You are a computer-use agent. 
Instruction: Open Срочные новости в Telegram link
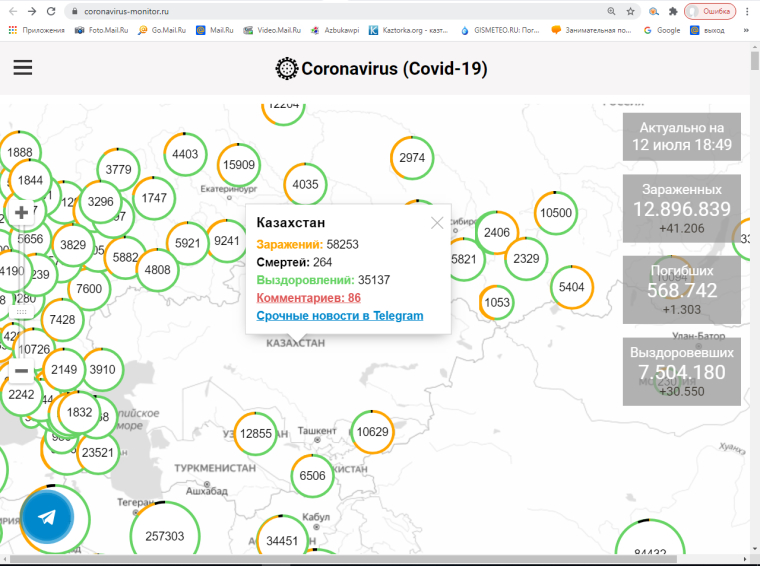339,316
